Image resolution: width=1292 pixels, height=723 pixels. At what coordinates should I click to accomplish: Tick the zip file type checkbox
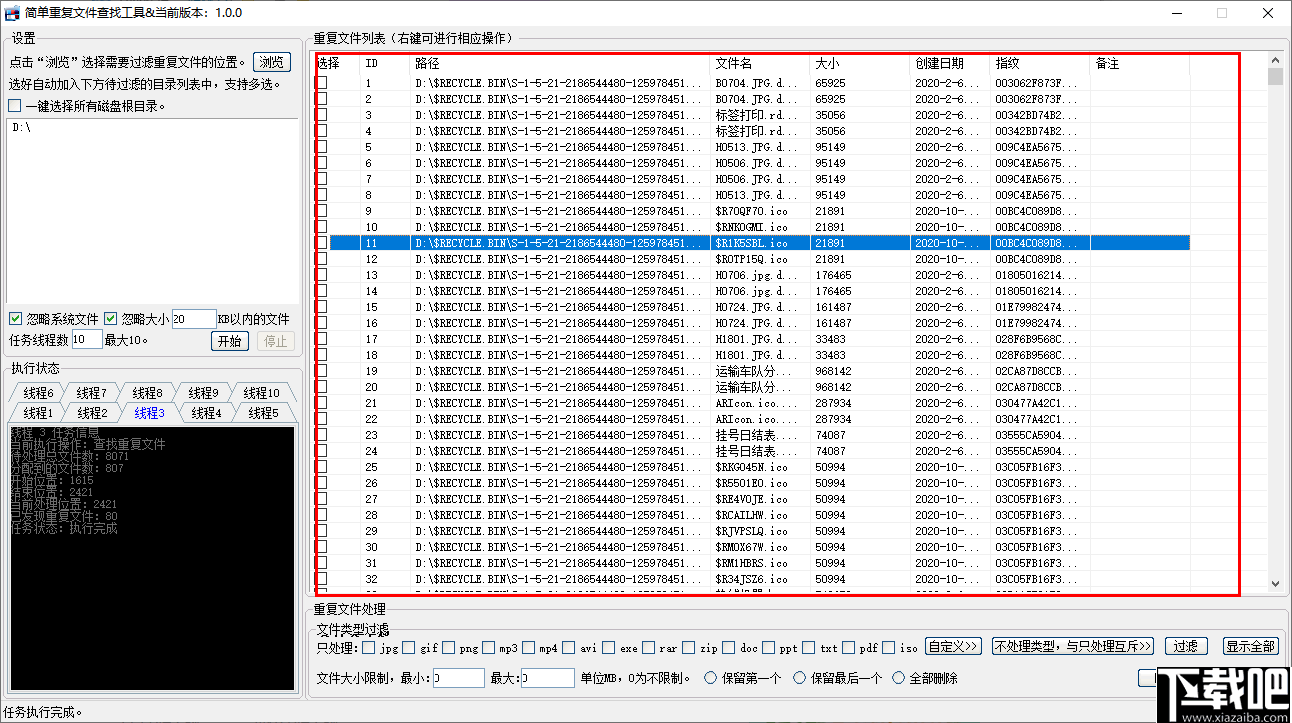[689, 648]
